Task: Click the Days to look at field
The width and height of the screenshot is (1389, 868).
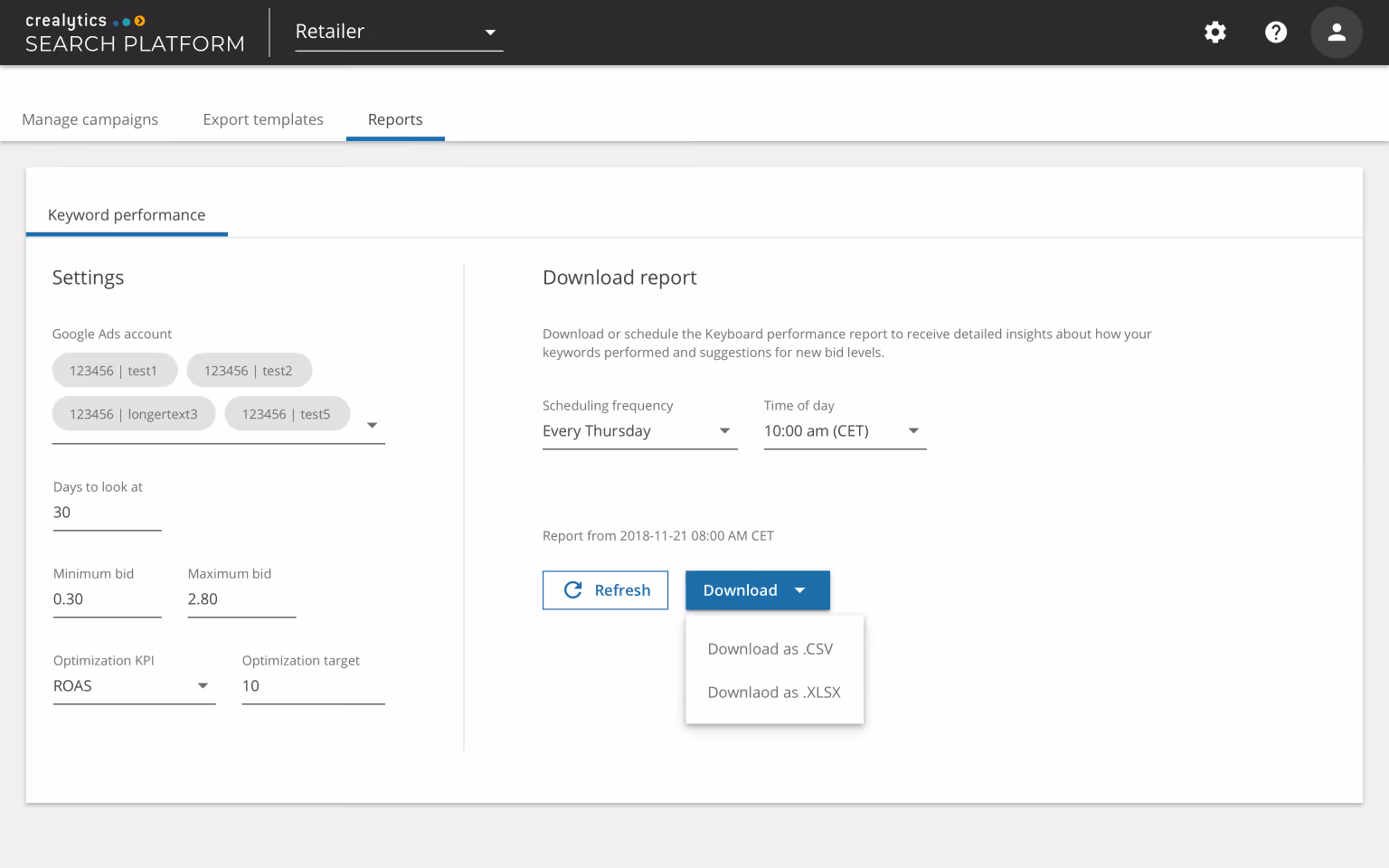Action: [107, 513]
